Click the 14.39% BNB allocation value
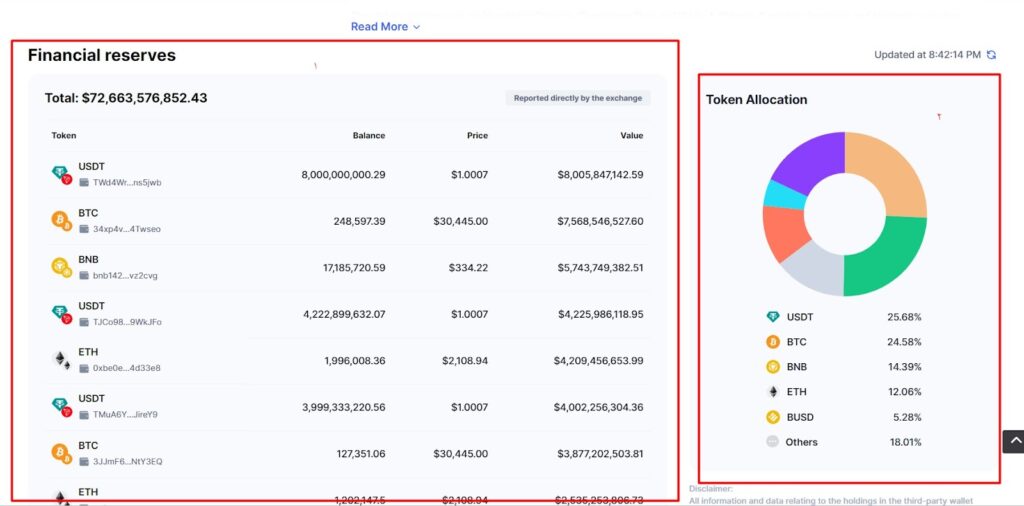This screenshot has width=1024, height=506. (904, 367)
